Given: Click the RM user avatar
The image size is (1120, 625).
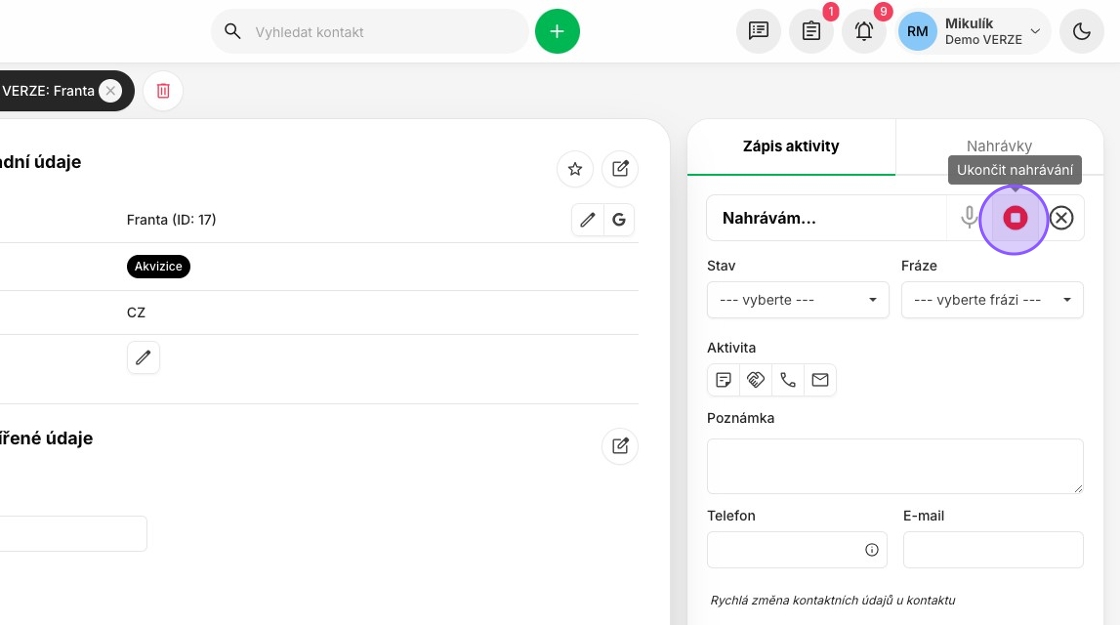Looking at the screenshot, I should click(917, 31).
